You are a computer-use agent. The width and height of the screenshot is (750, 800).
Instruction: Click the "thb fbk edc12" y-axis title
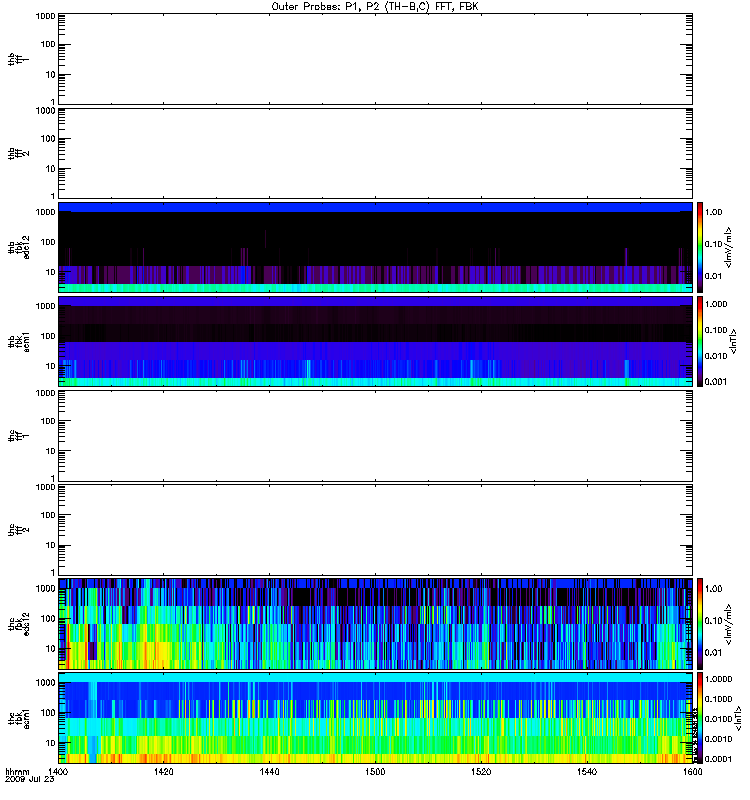click(x=18, y=247)
